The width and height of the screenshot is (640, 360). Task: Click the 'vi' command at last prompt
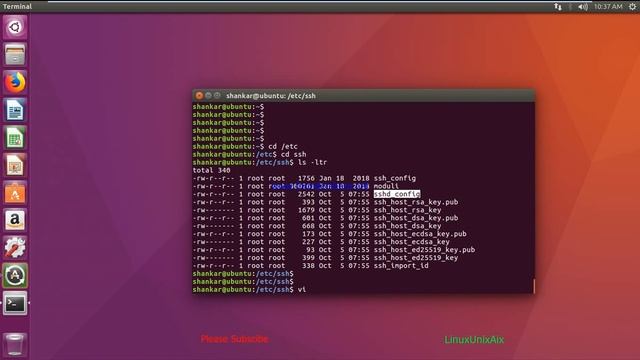302,289
